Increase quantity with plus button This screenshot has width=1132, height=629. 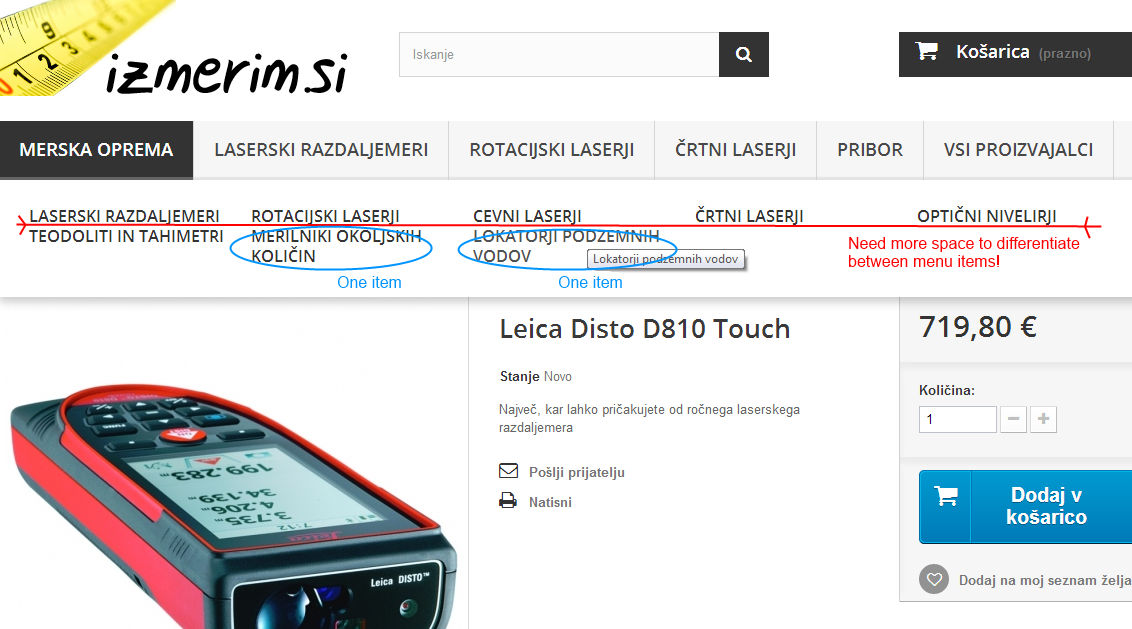click(x=1043, y=419)
